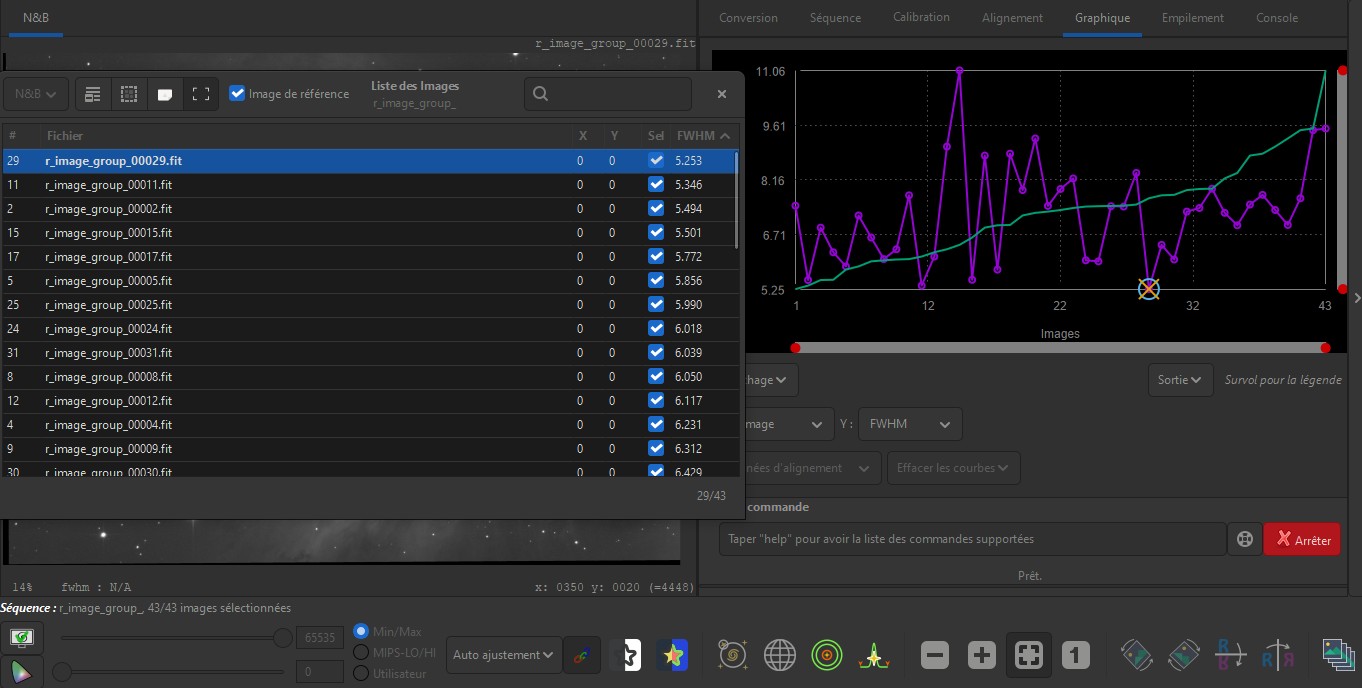Click the spiral galaxy icon
The image size is (1362, 688).
[x=733, y=656]
